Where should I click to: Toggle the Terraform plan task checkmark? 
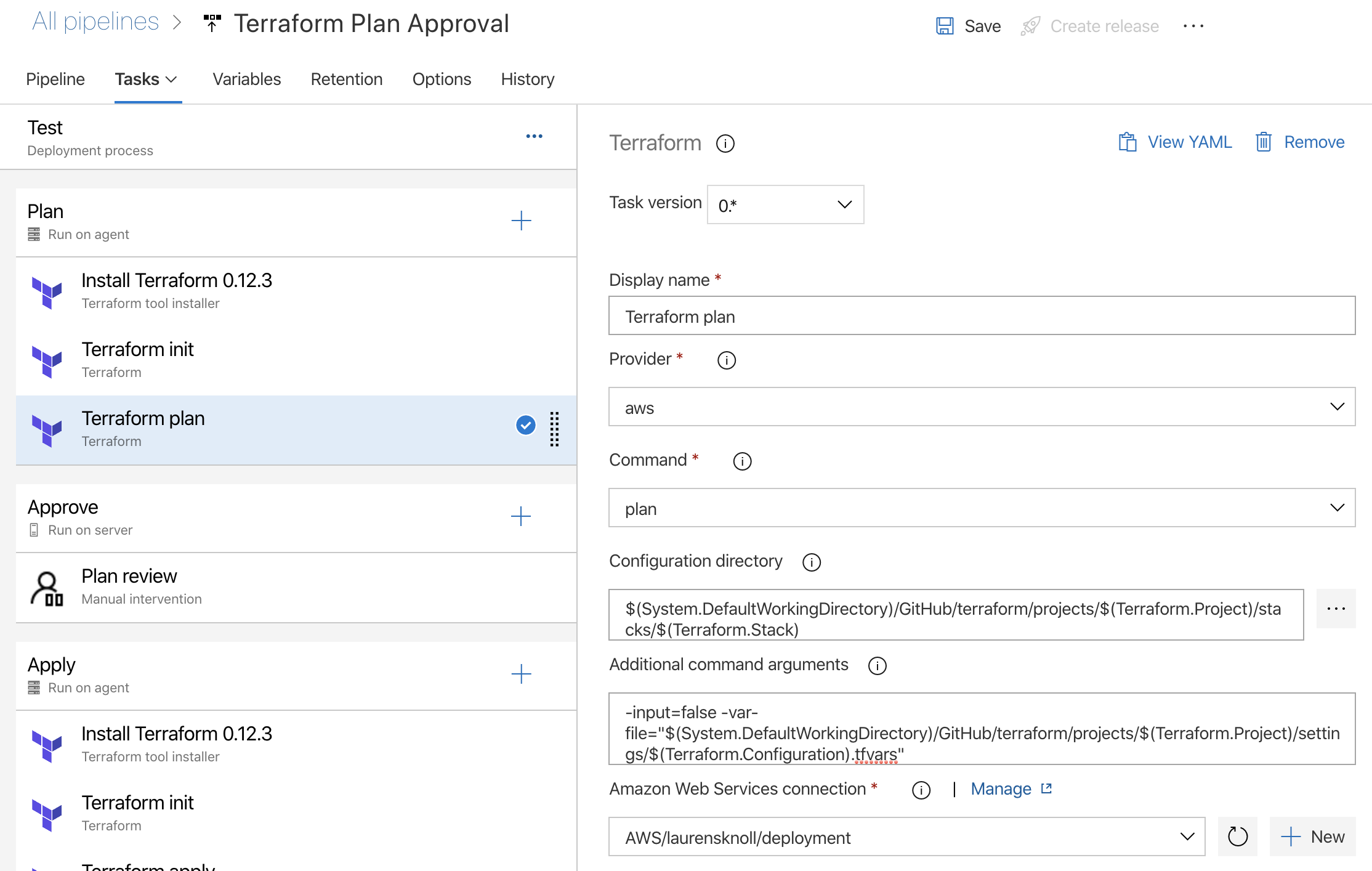[x=525, y=425]
